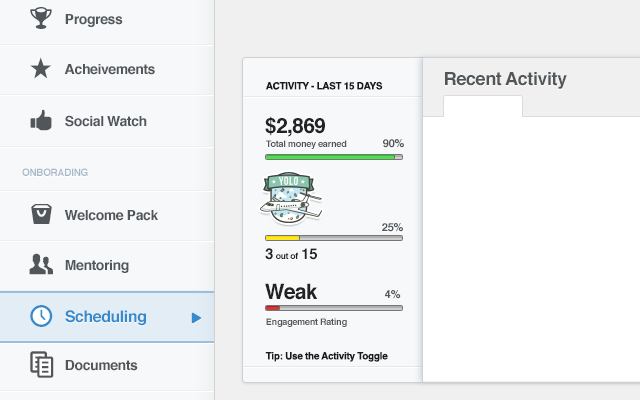Click the Social Watch thumbs-up icon
640x400 pixels.
40,121
